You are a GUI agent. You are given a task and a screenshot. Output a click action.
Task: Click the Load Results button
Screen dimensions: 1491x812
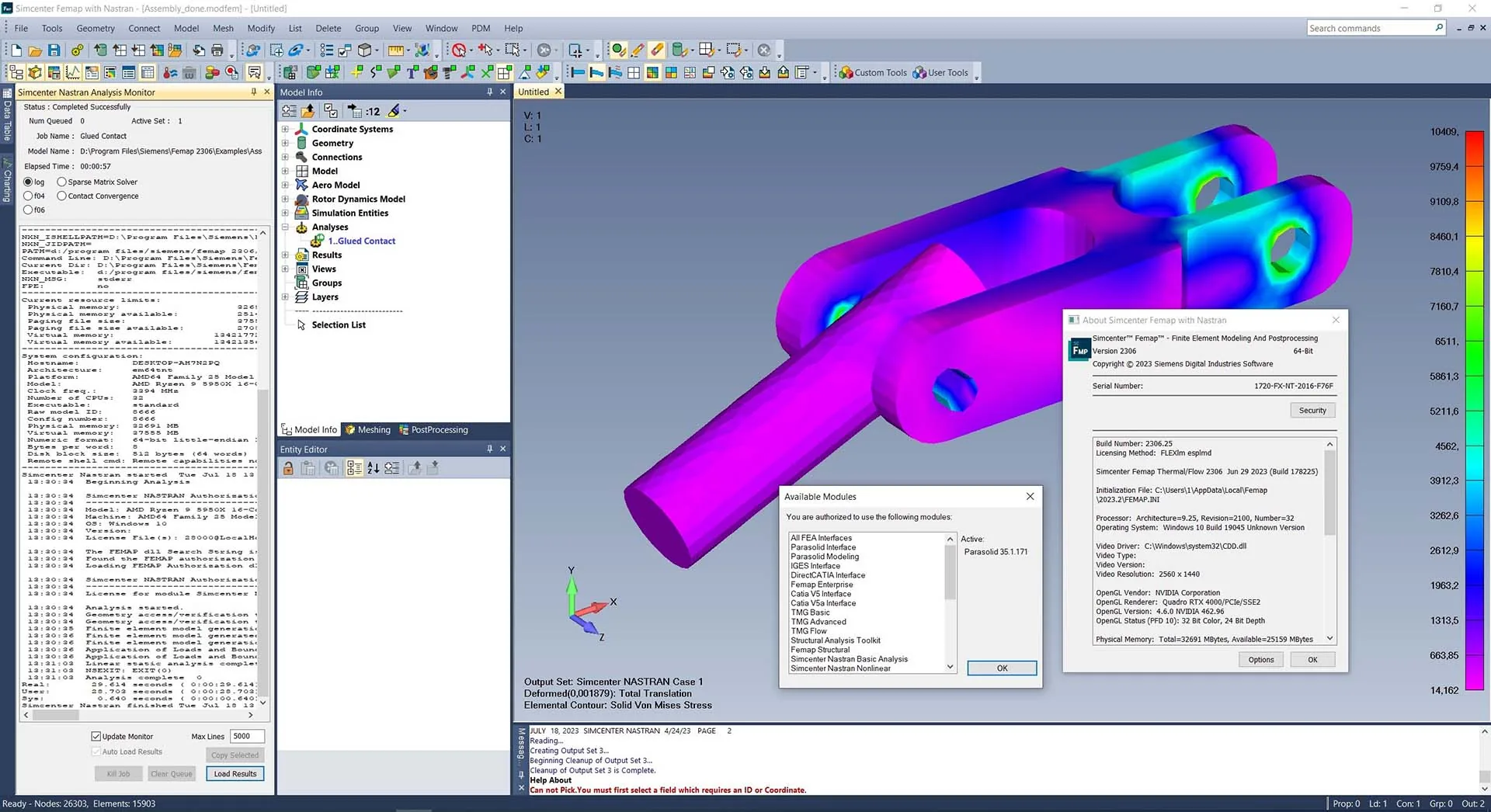click(235, 774)
